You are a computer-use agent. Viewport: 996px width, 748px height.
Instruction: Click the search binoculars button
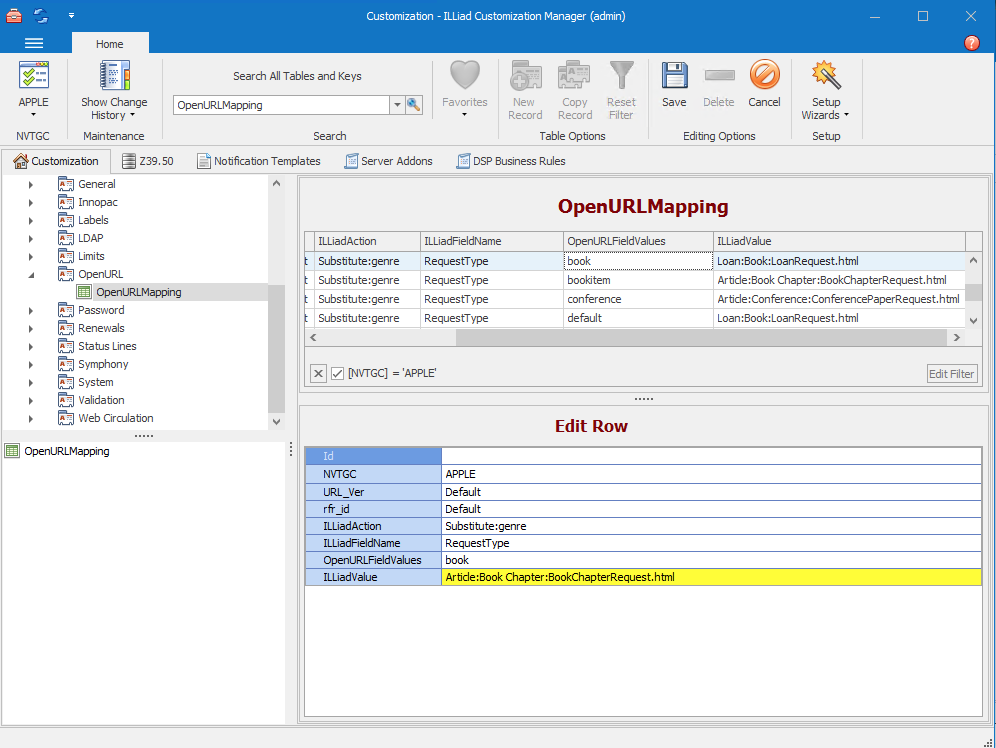pos(414,105)
